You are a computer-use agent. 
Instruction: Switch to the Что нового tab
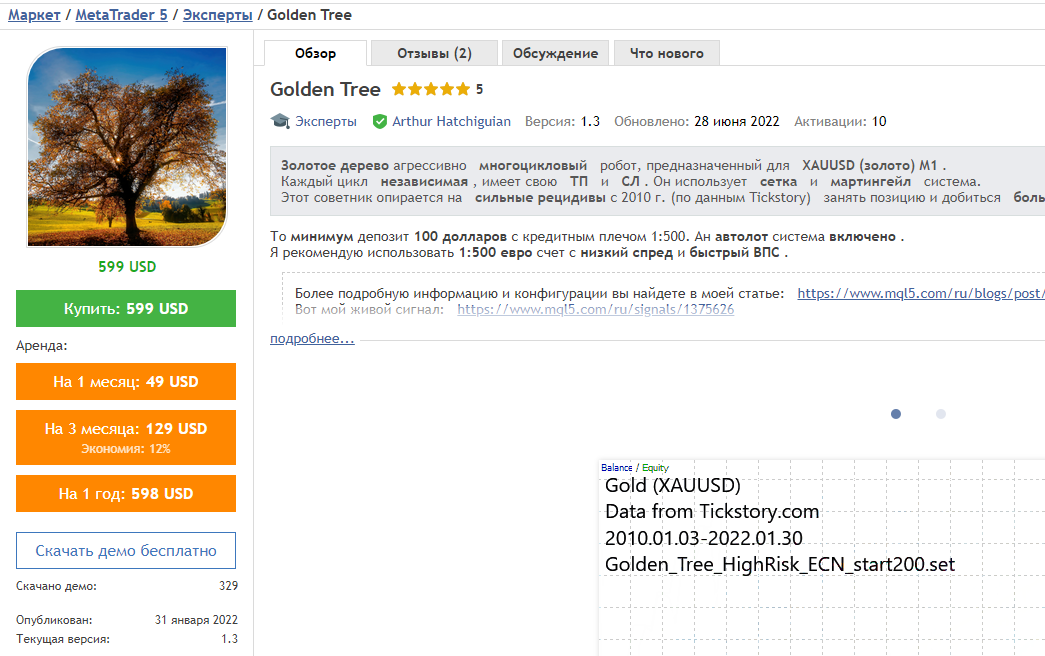(x=666, y=53)
